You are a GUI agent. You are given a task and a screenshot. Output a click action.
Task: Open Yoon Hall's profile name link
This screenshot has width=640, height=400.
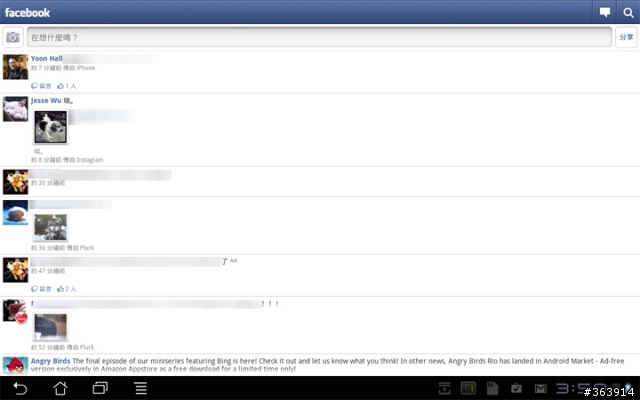click(47, 58)
